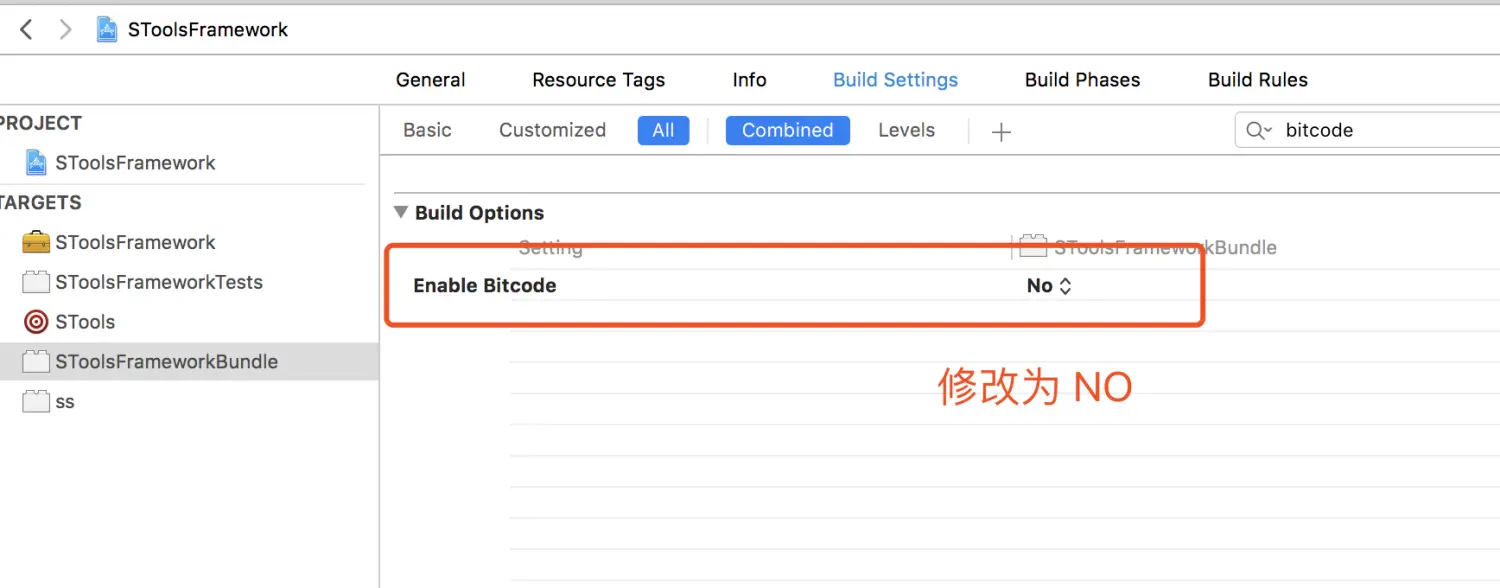Click the bitcode search field
Screen dimensions: 1500x588
(x=1380, y=131)
